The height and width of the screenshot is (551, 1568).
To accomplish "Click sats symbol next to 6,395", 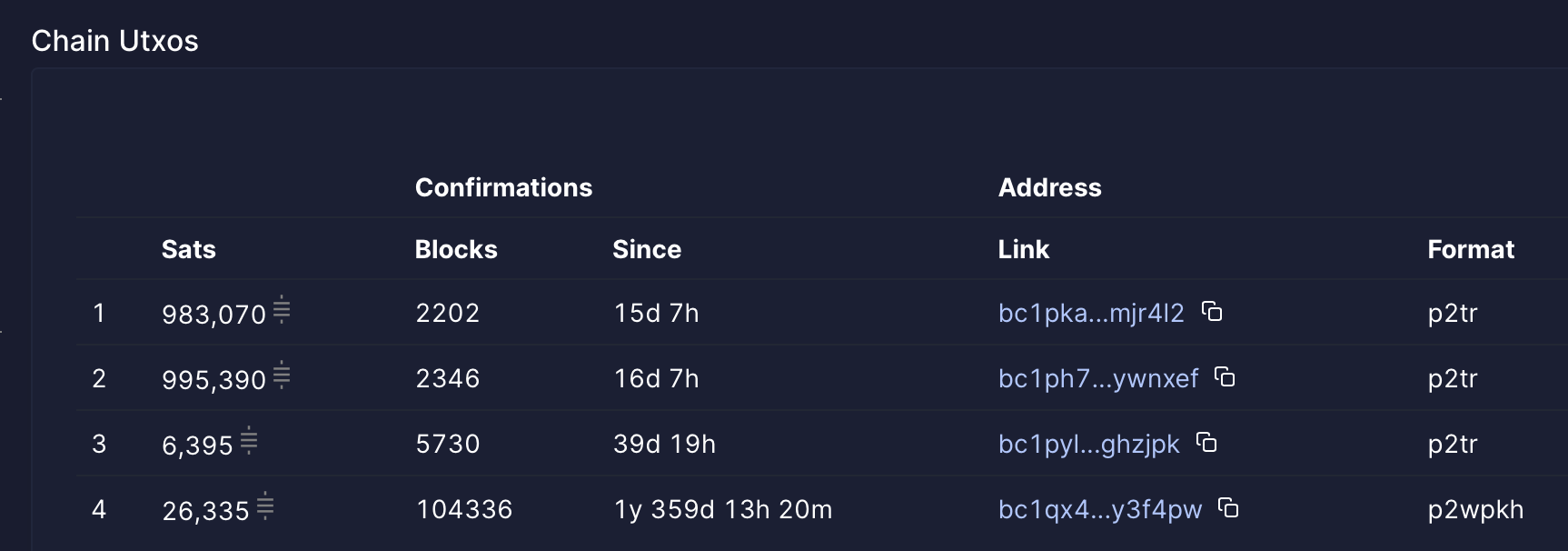I will click(249, 440).
